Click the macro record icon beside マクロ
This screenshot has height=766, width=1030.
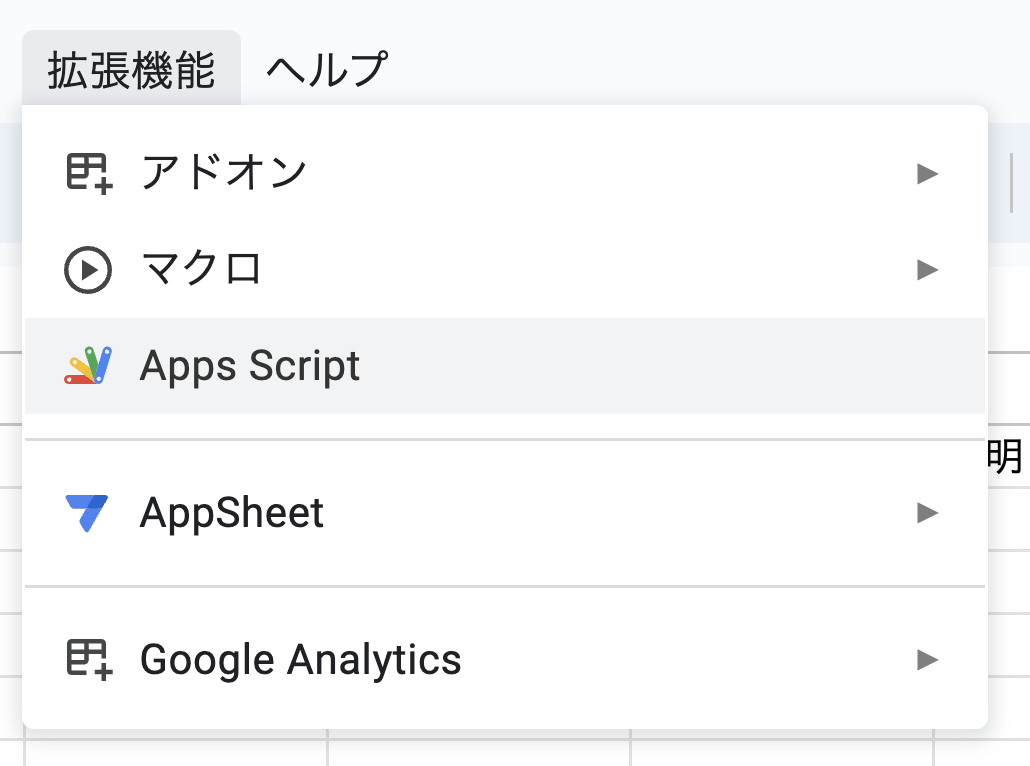coord(88,269)
